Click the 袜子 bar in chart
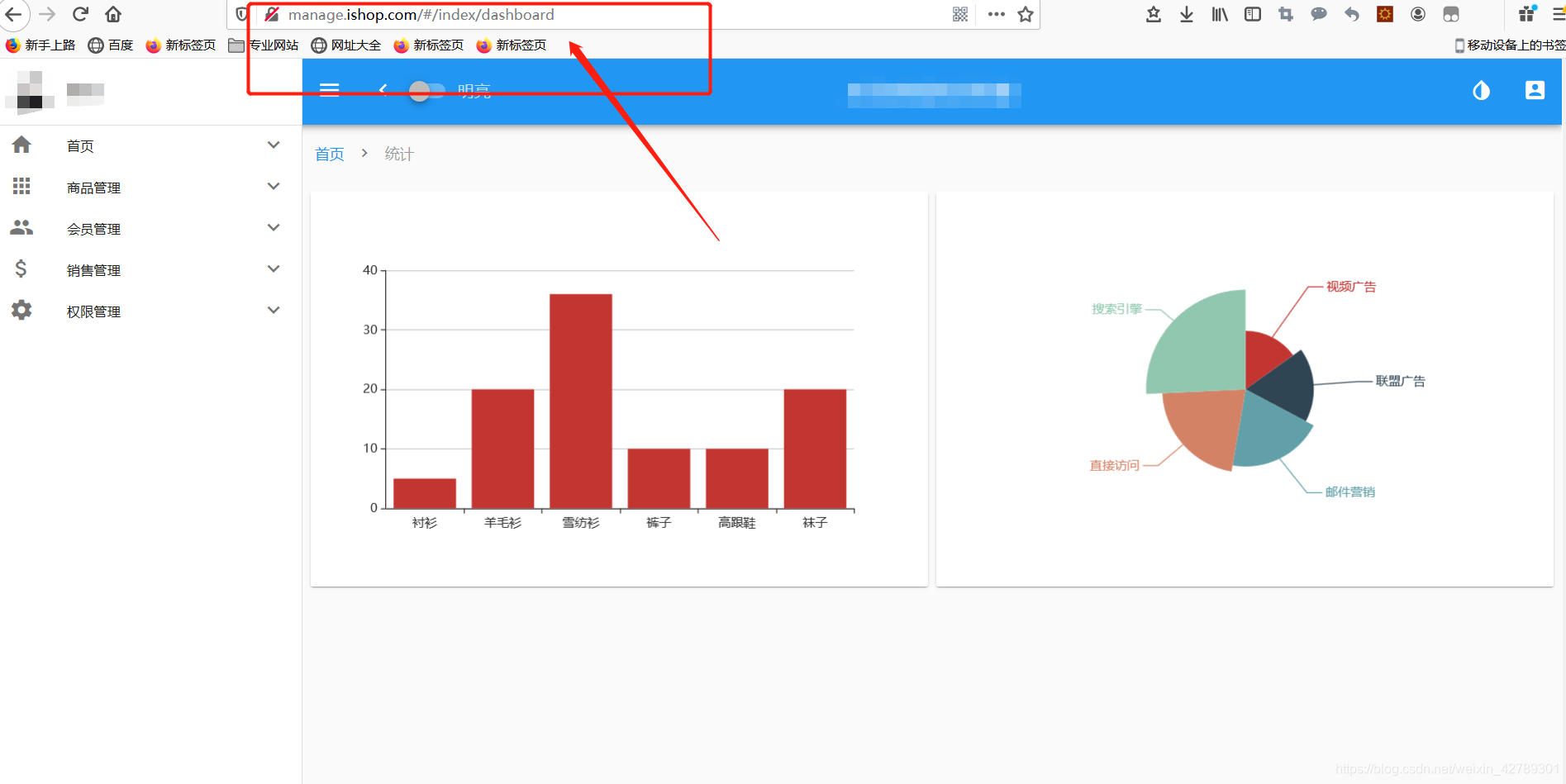The height and width of the screenshot is (784, 1566). pyautogui.click(x=815, y=449)
